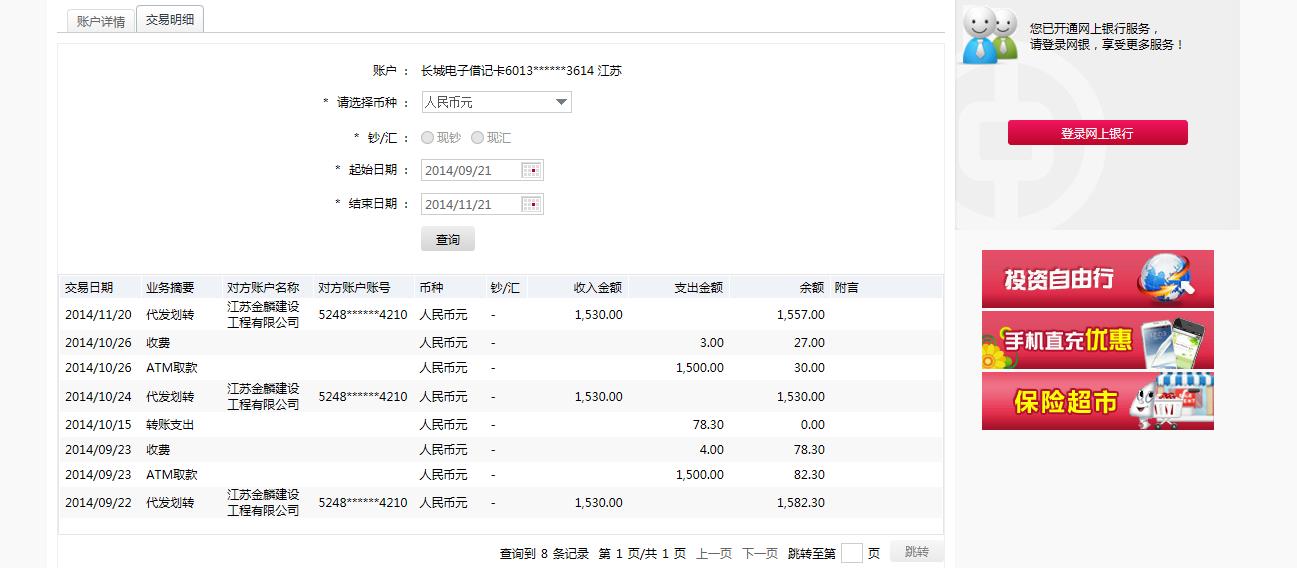Focus the page number jump input box
Screen dimensions: 1297x568
click(852, 553)
